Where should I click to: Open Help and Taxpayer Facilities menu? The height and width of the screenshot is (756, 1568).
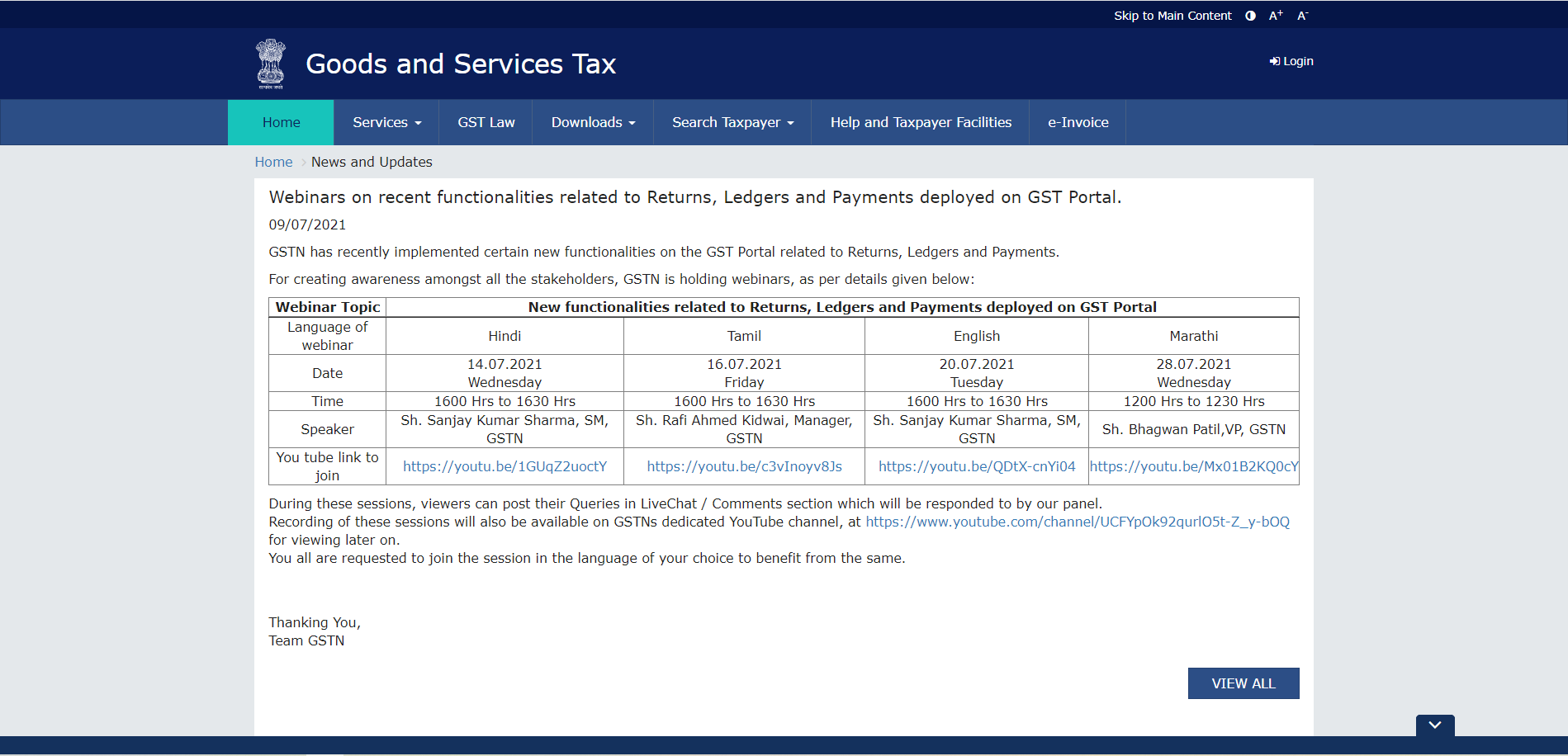coord(921,122)
